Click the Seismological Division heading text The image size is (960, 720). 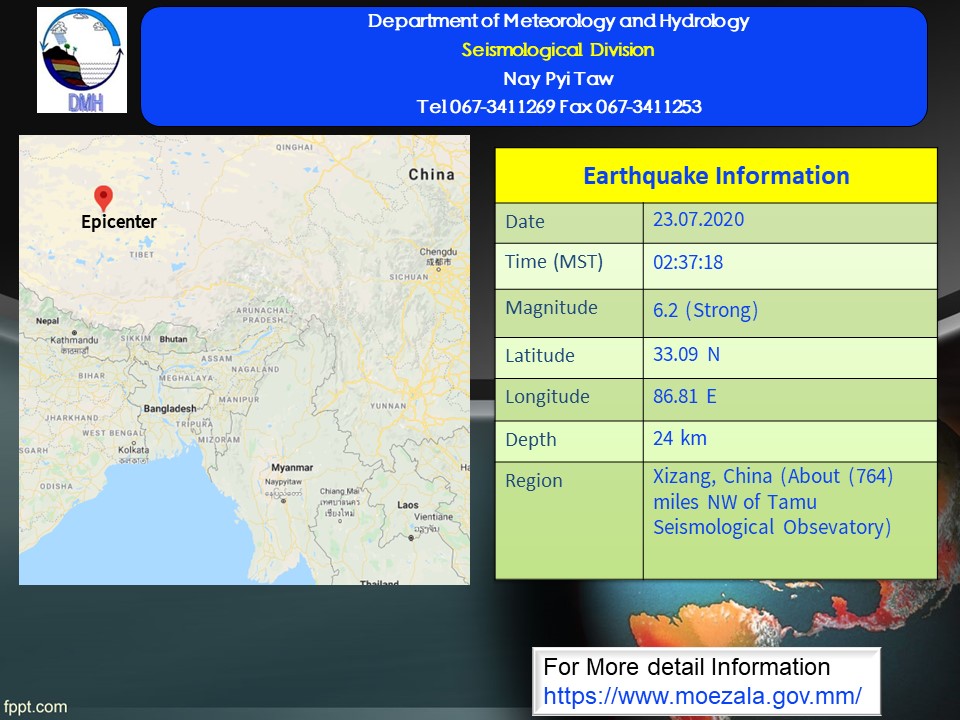(558, 50)
